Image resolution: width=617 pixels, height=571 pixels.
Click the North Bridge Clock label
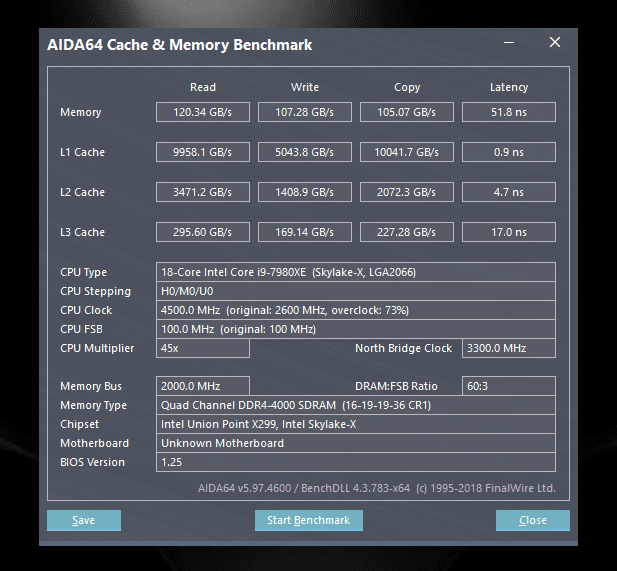[403, 348]
